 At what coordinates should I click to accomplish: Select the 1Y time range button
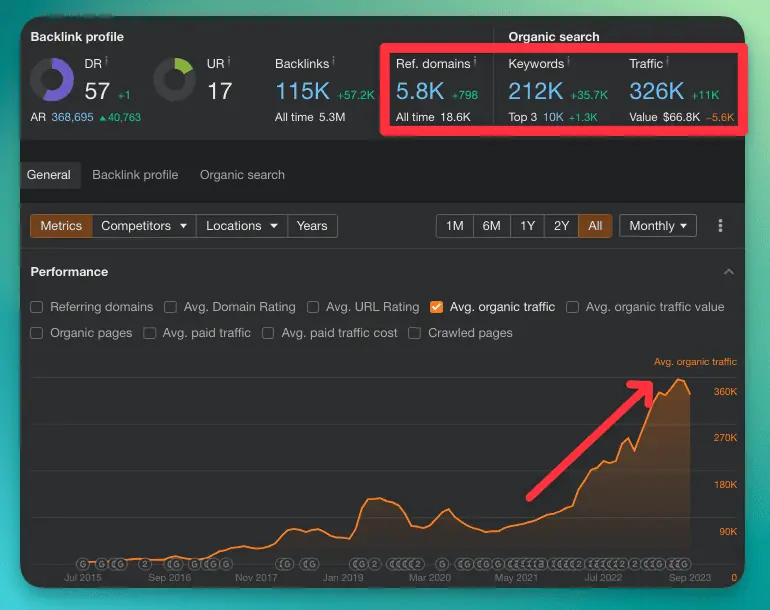point(527,226)
